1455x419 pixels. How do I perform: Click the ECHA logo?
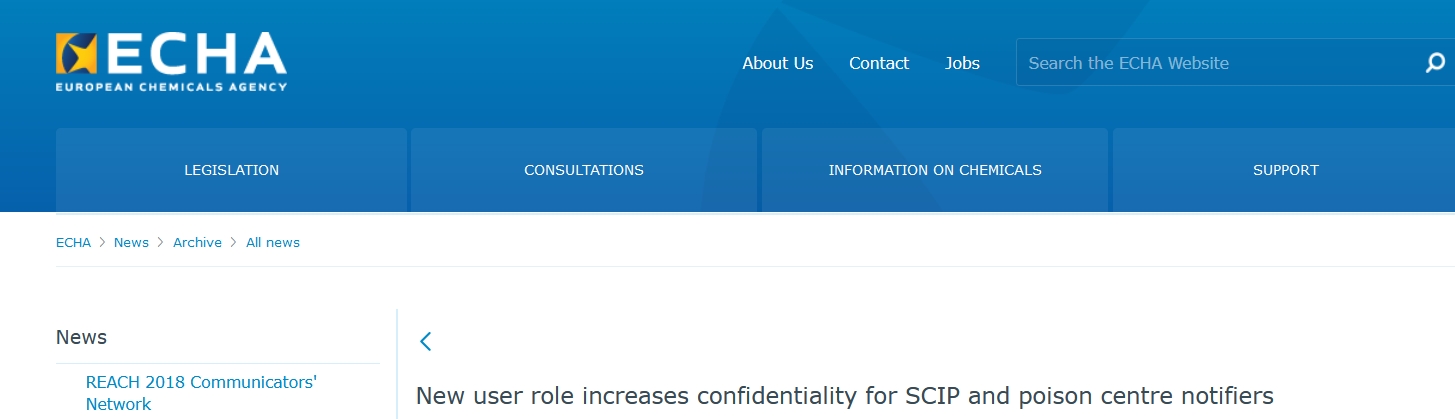171,61
